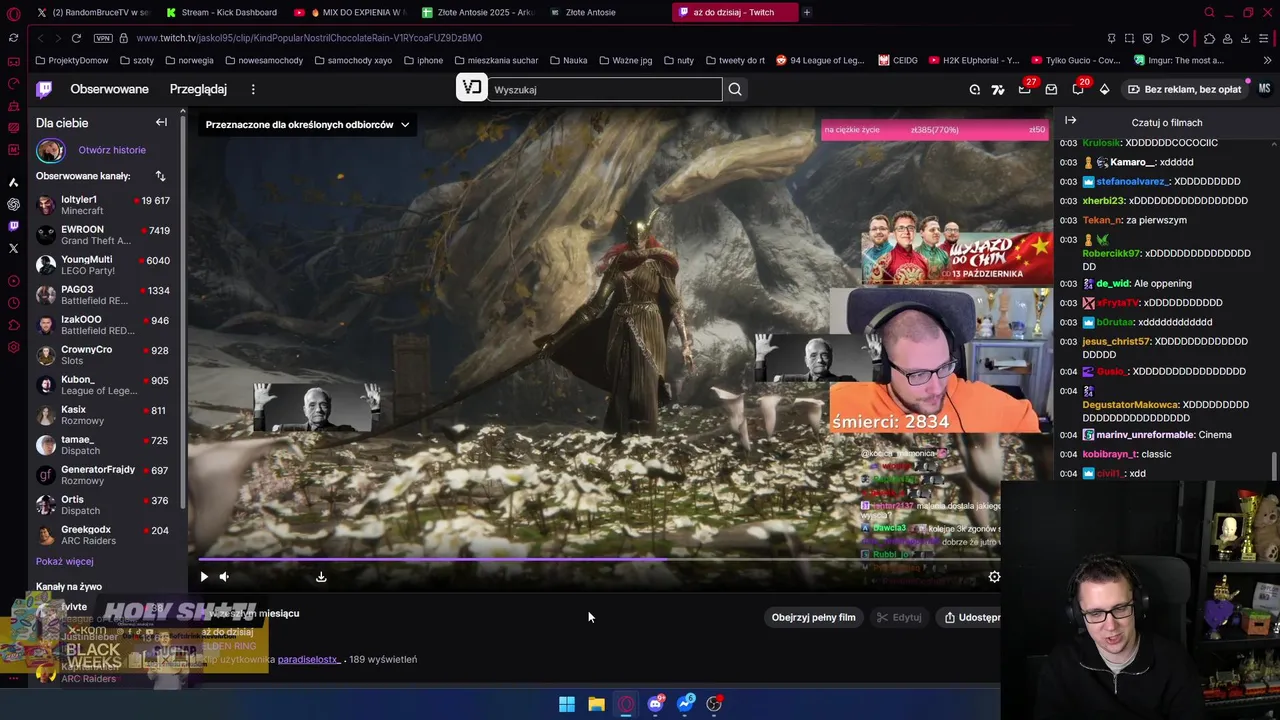This screenshot has height=720, width=1280.
Task: Click the Wyszukaj search input
Action: 605,89
